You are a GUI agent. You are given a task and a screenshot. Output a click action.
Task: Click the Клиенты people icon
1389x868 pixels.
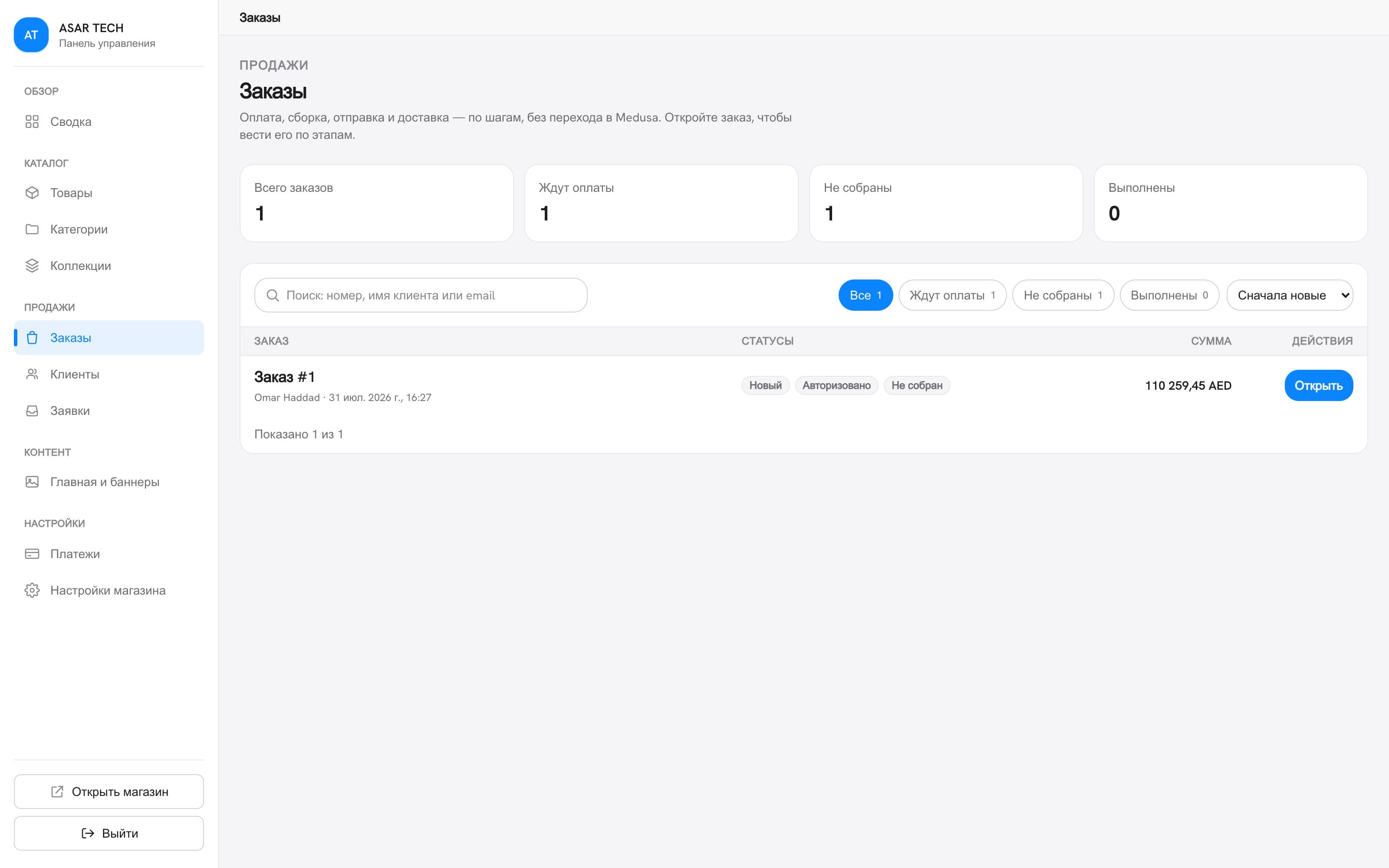32,374
